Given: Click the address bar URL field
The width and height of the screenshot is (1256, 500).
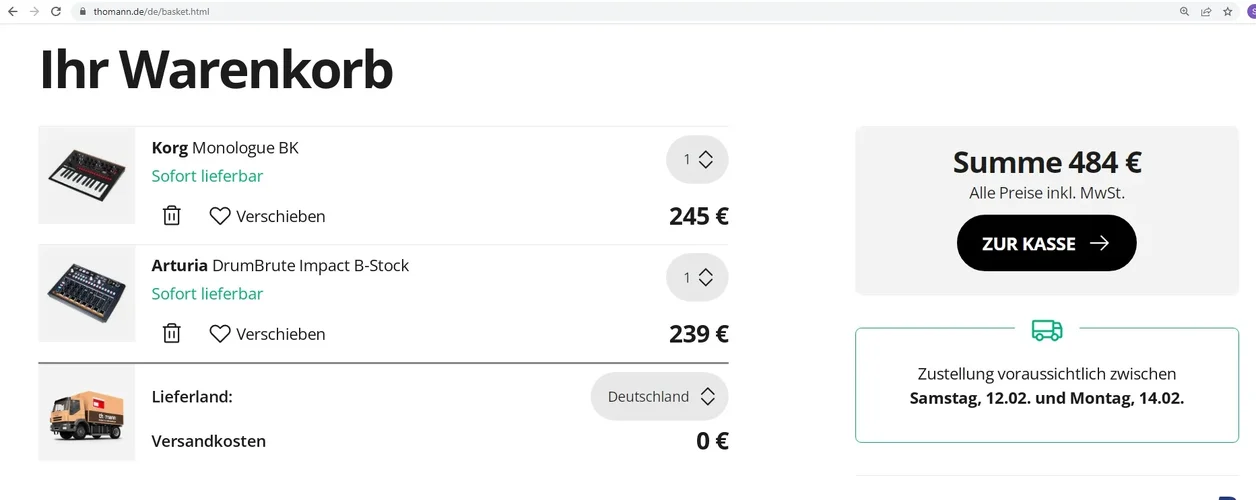Looking at the screenshot, I should pos(400,11).
